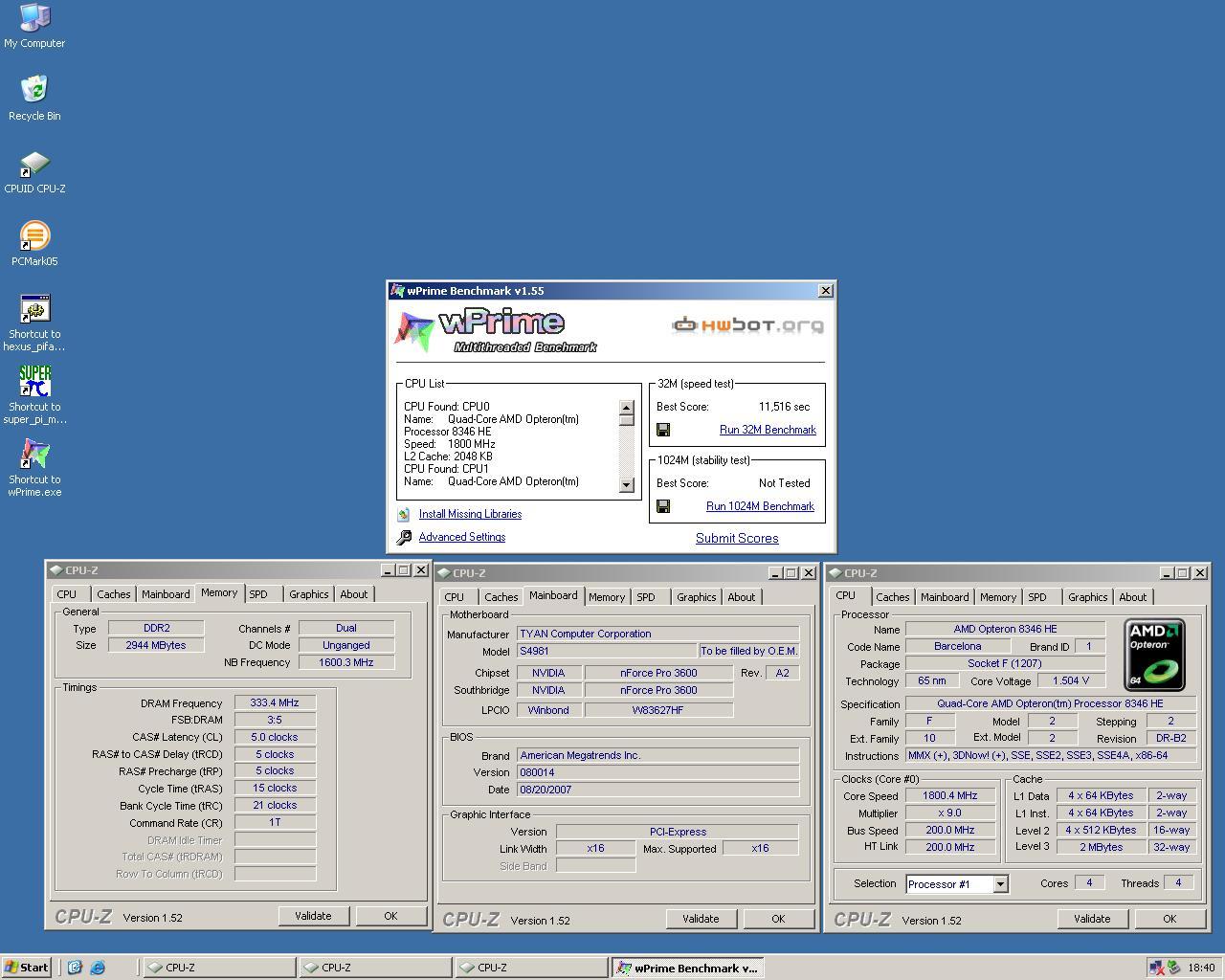
Task: Click the Submit Scores link
Action: tap(737, 538)
